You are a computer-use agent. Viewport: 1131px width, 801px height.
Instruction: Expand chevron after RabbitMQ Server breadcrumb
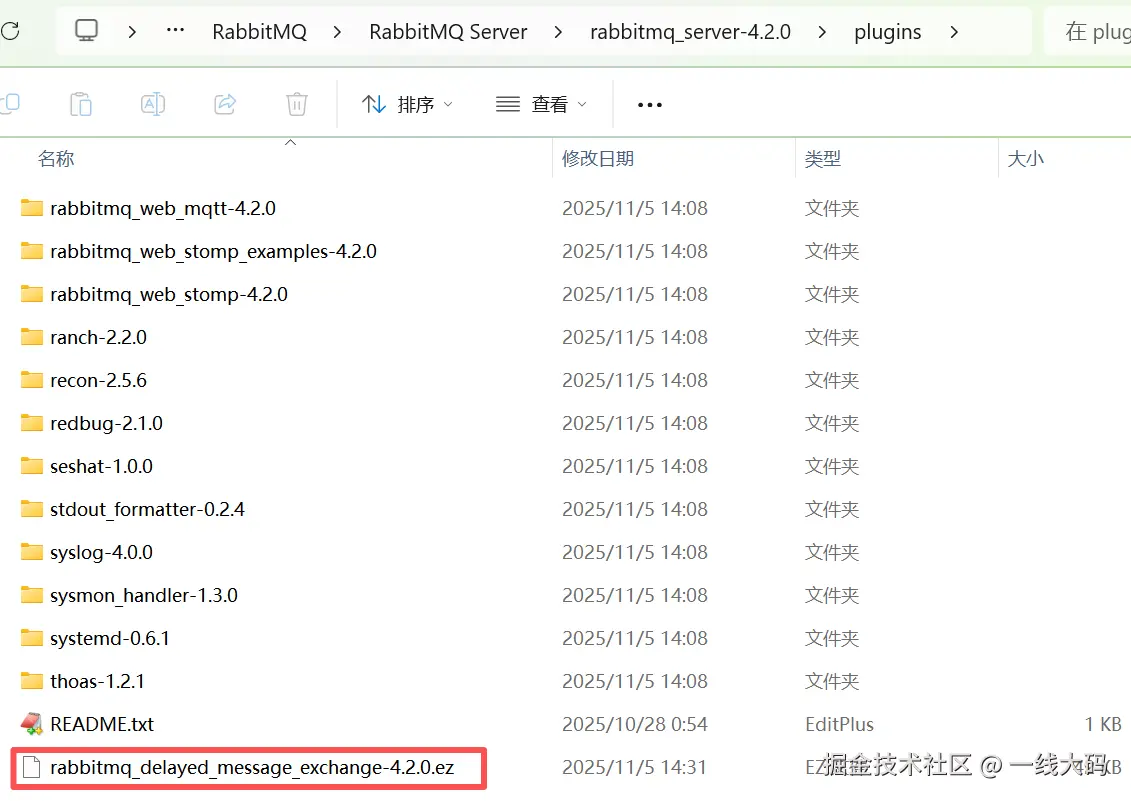(558, 32)
